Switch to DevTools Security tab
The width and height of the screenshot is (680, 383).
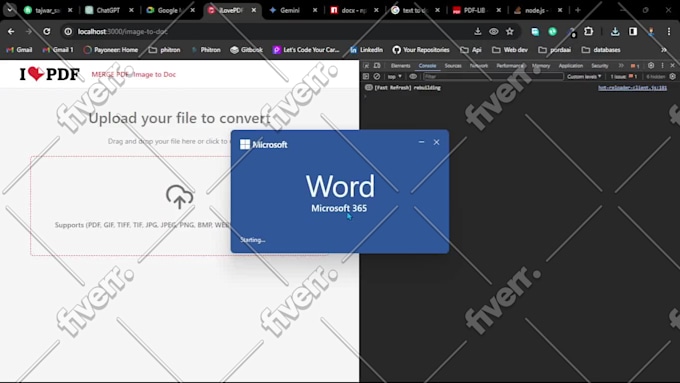600,65
